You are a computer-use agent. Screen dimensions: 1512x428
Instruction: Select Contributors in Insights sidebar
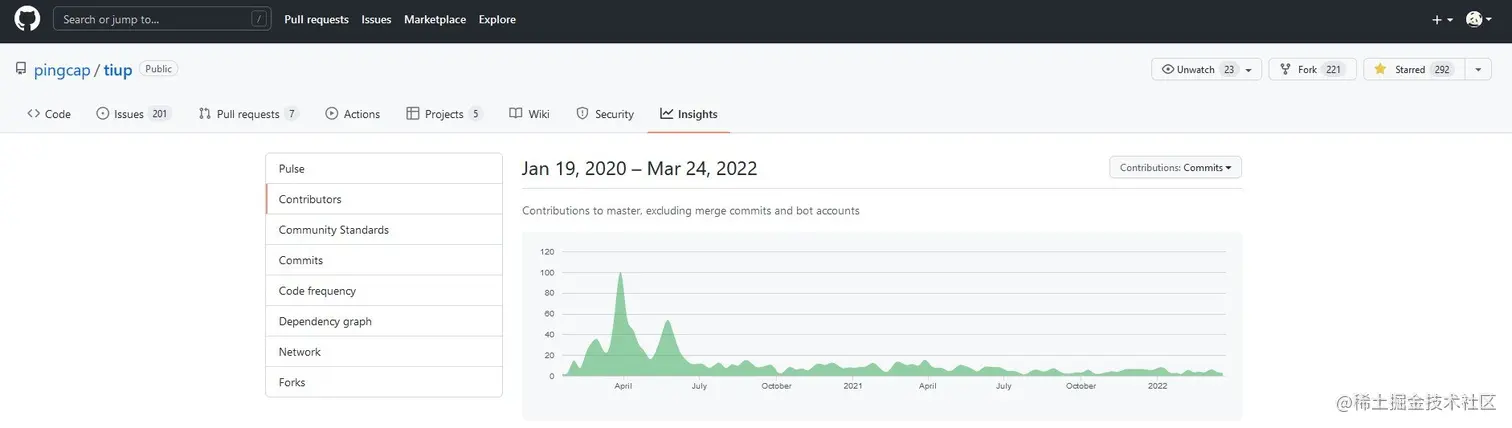click(x=384, y=199)
